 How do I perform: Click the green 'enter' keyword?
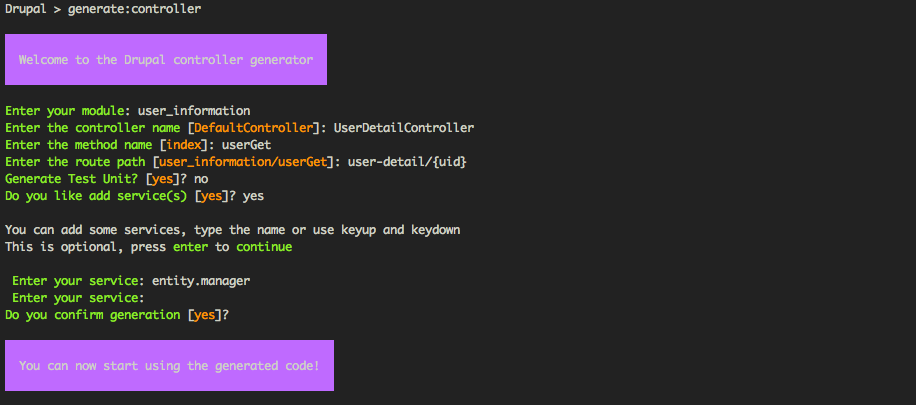(x=190, y=247)
